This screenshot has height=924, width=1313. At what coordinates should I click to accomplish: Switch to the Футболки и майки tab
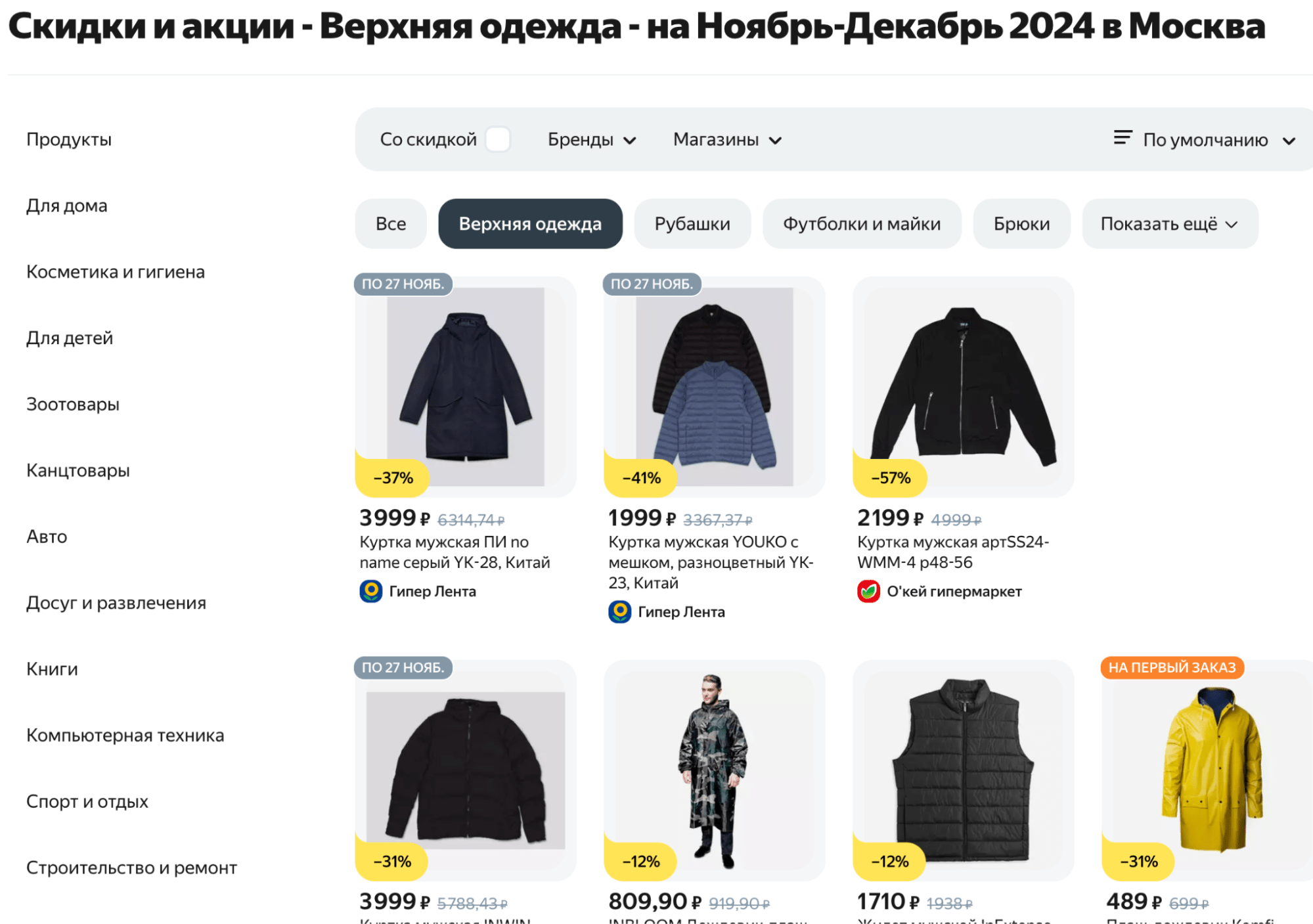[x=861, y=224]
